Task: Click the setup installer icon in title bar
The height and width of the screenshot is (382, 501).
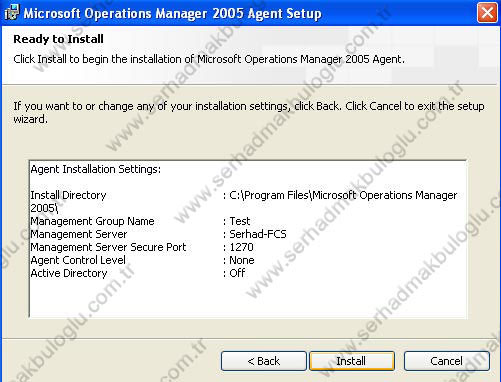Action: click(x=11, y=13)
